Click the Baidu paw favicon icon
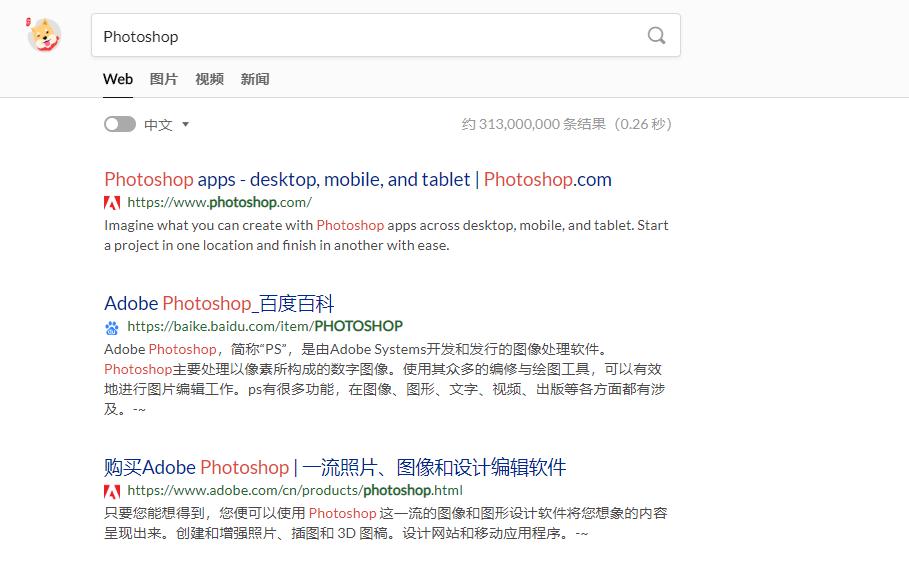 (112, 327)
